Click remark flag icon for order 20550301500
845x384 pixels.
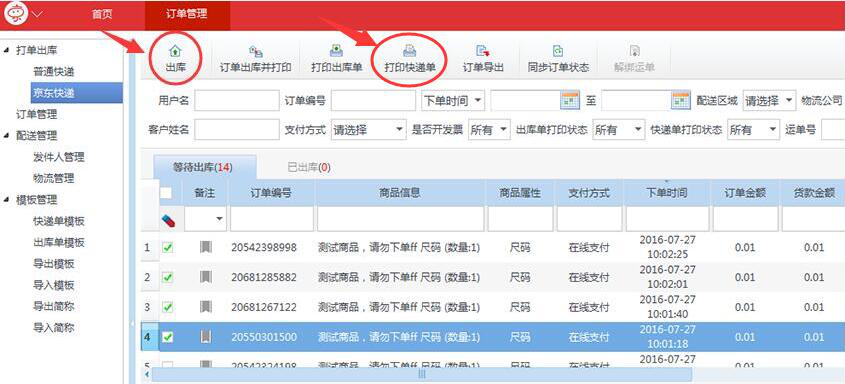coord(205,337)
